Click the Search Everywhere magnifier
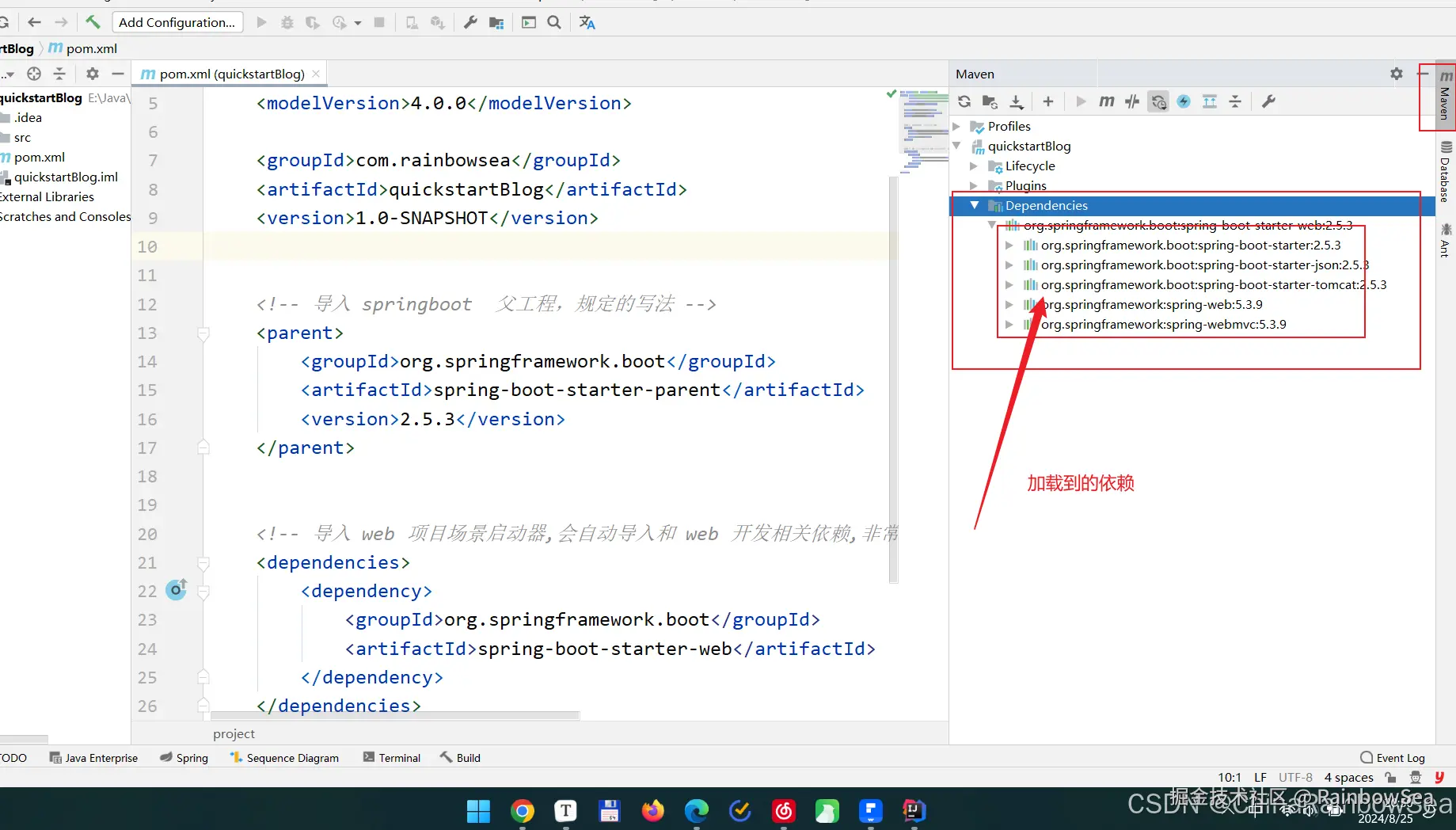This screenshot has height=830, width=1456. (x=554, y=22)
